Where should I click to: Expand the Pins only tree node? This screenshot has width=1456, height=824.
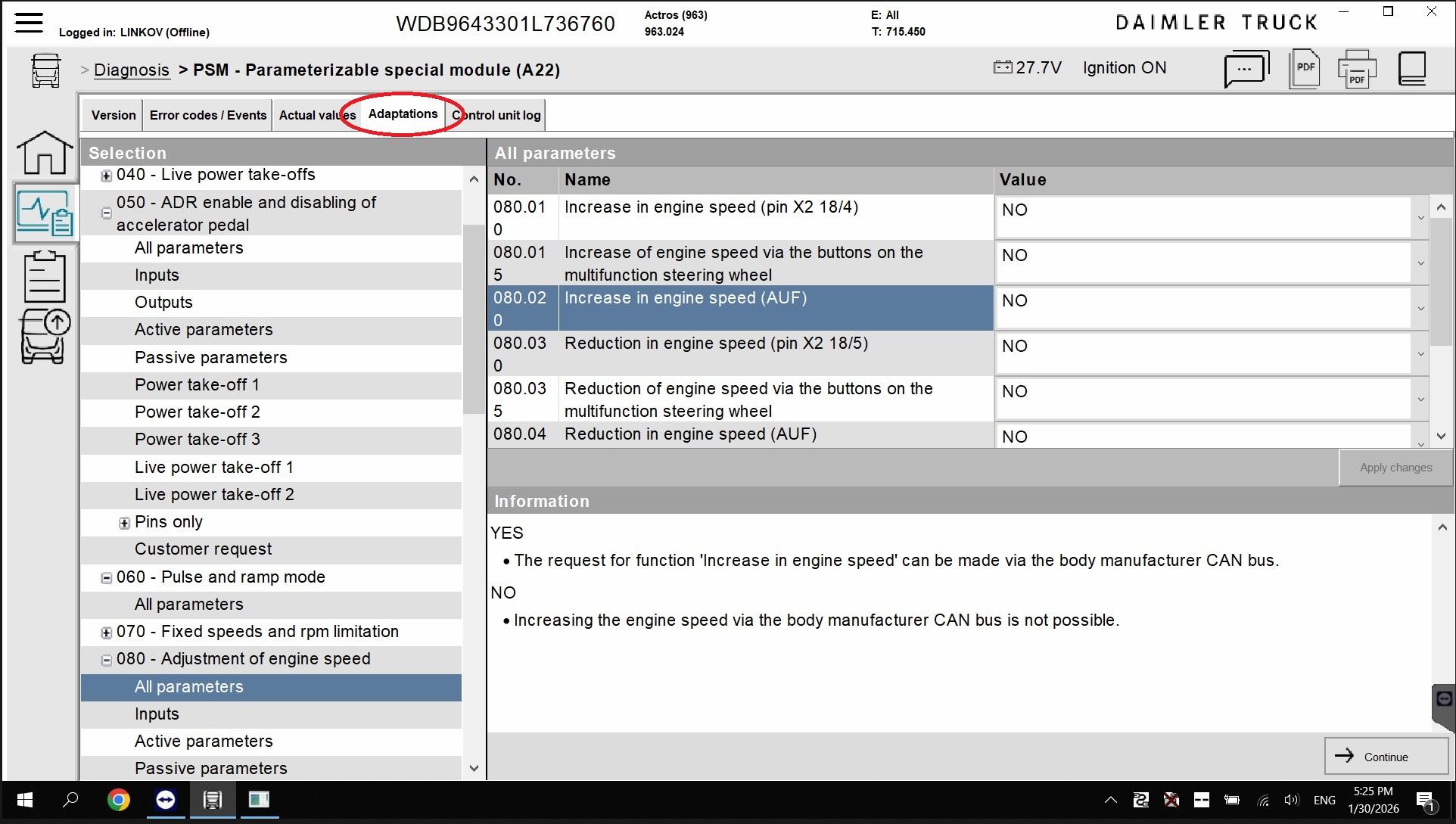click(125, 523)
